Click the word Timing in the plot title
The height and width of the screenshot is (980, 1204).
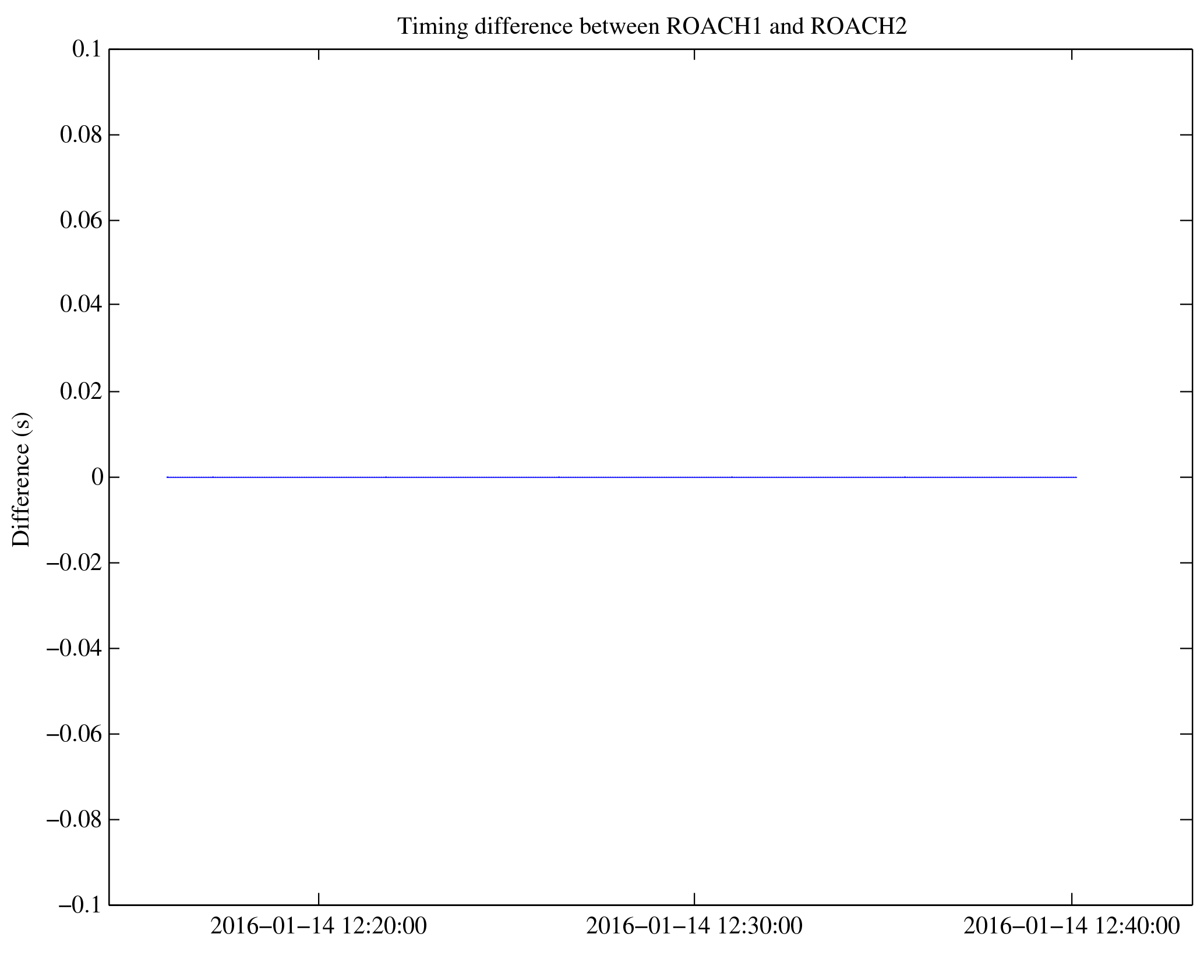(x=432, y=26)
